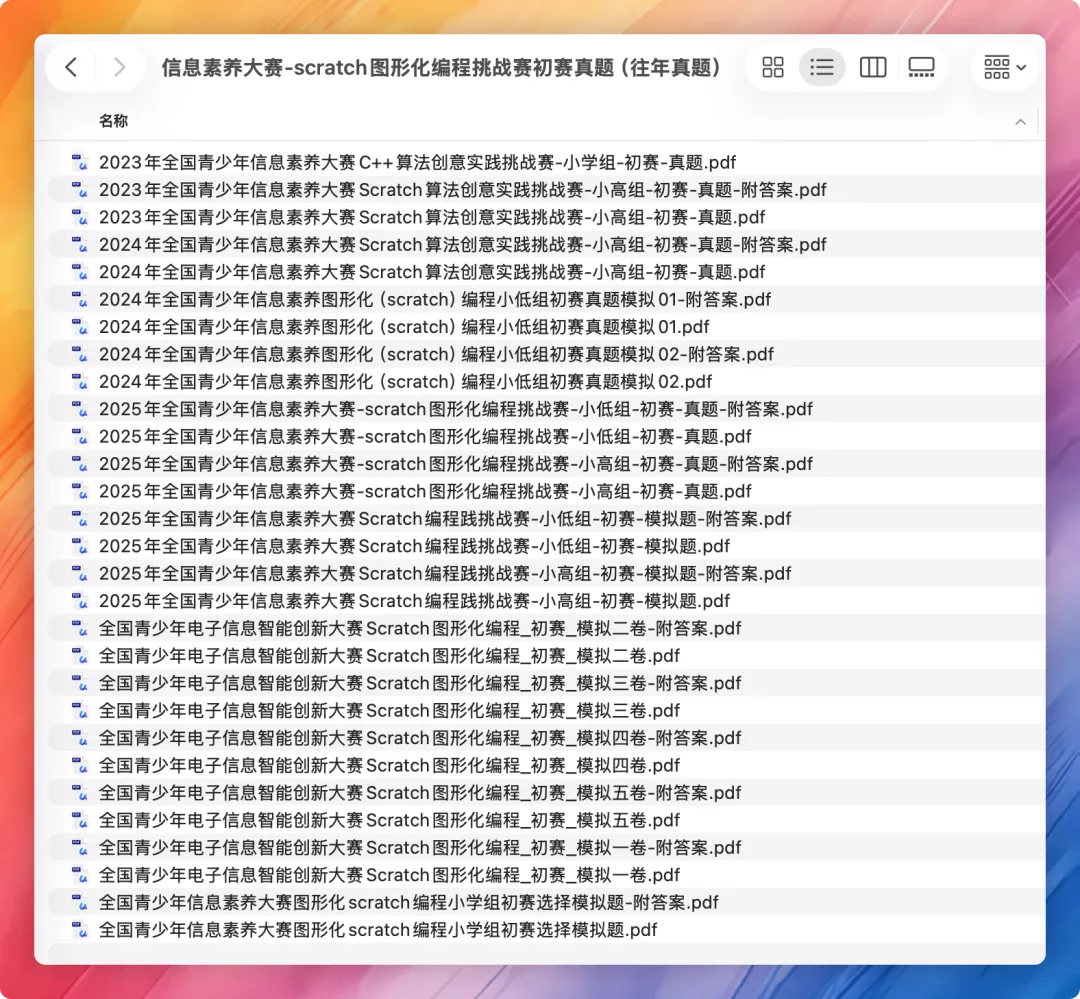
Task: Select 2024 Scratch 小高组-初赛-真题.pdf name
Action: 432,272
